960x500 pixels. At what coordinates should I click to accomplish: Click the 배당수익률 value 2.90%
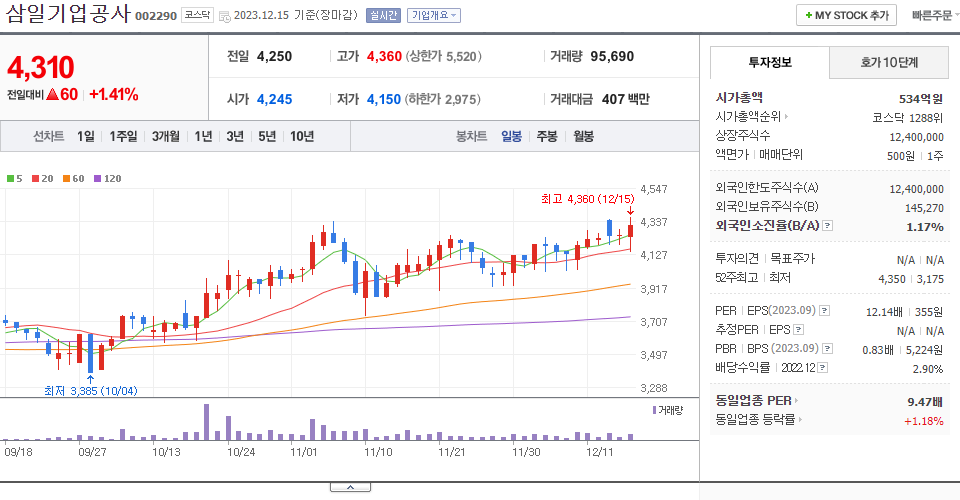coord(928,369)
